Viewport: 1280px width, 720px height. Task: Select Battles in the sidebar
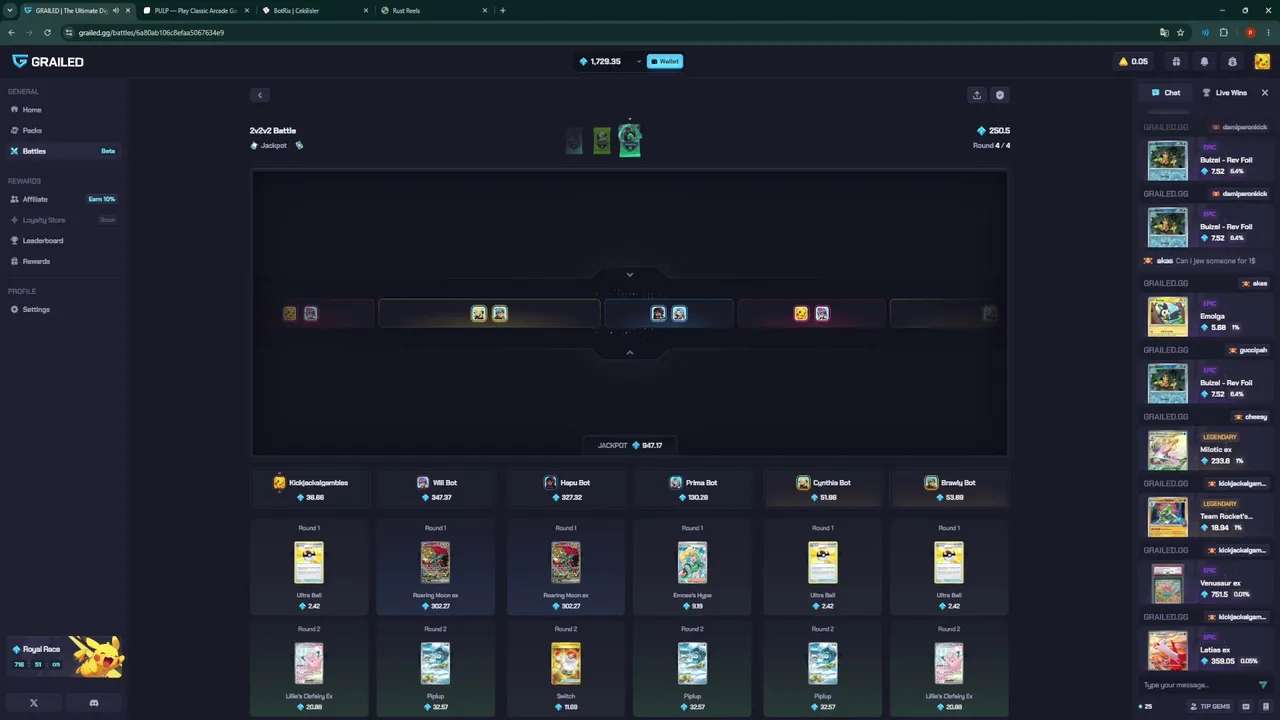[62, 151]
